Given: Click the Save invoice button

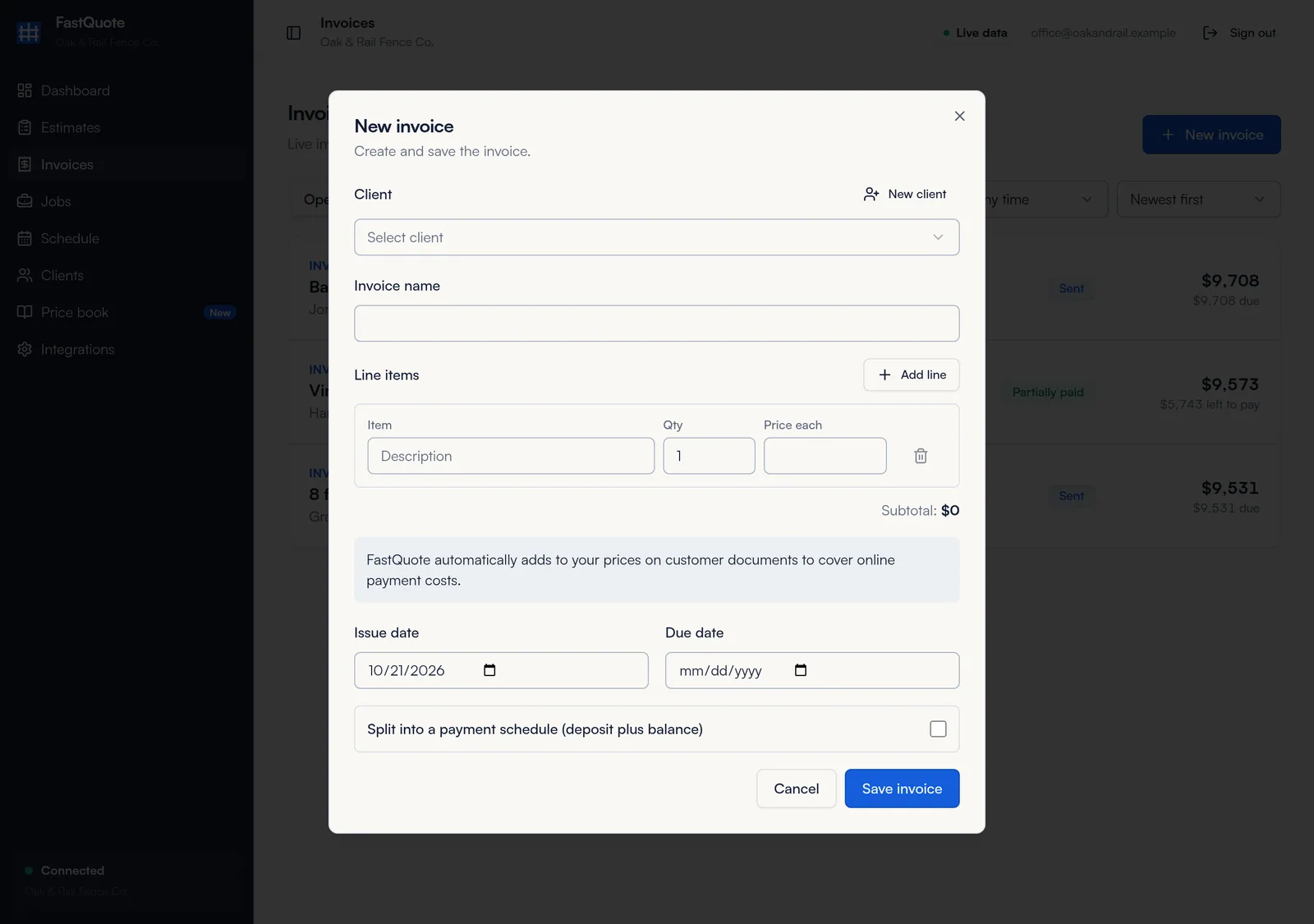Looking at the screenshot, I should pyautogui.click(x=902, y=788).
